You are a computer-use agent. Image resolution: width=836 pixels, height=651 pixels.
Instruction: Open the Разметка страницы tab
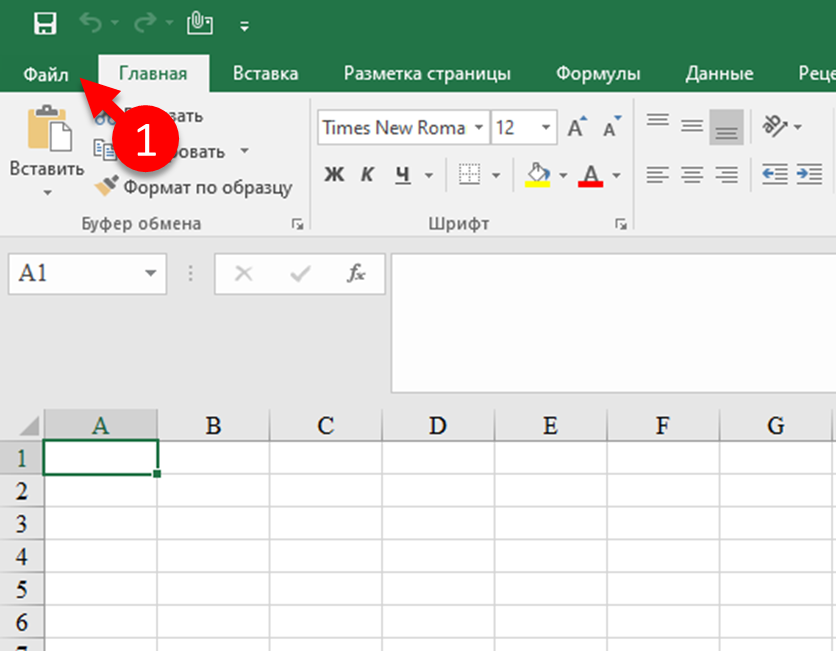[427, 73]
